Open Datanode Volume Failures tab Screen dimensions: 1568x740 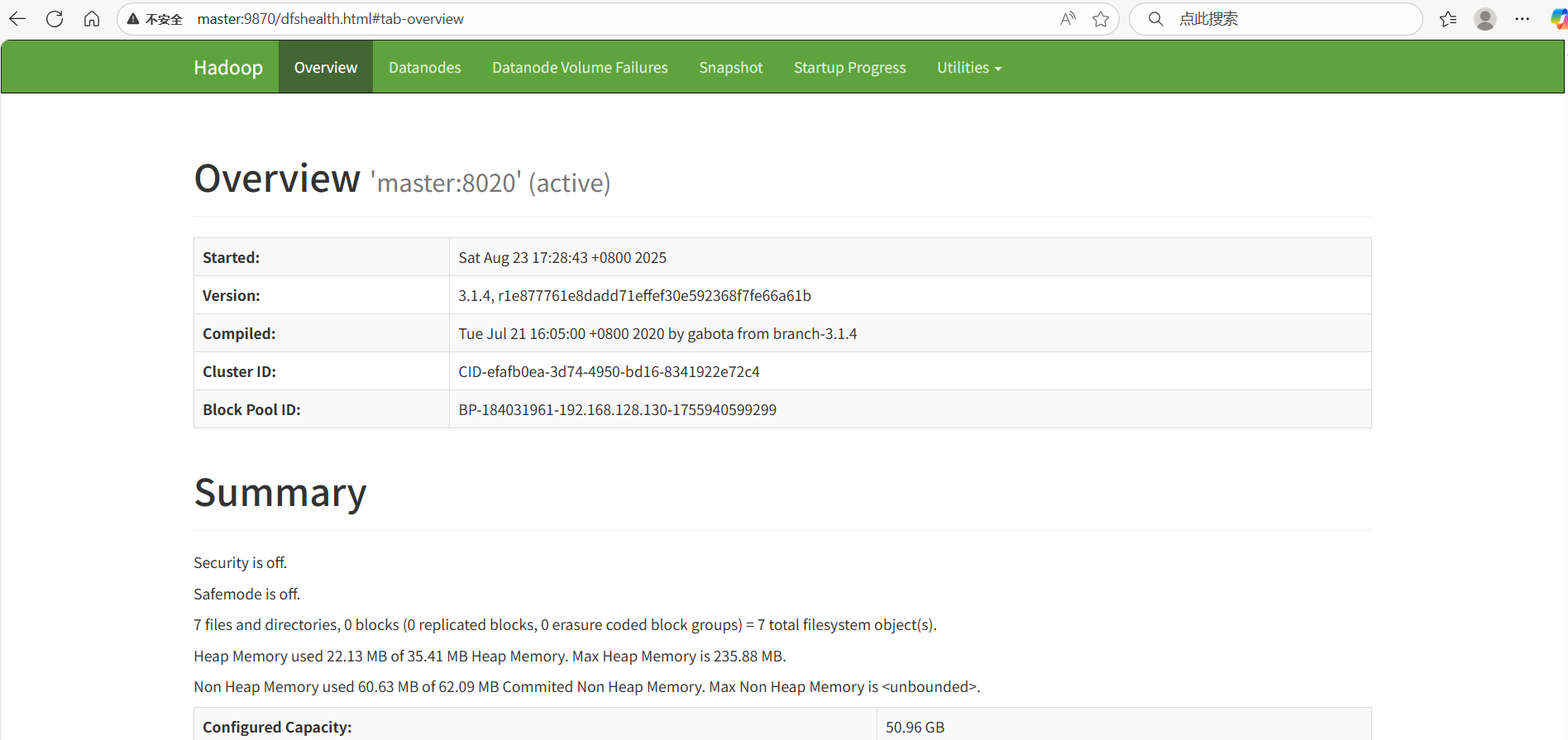580,68
